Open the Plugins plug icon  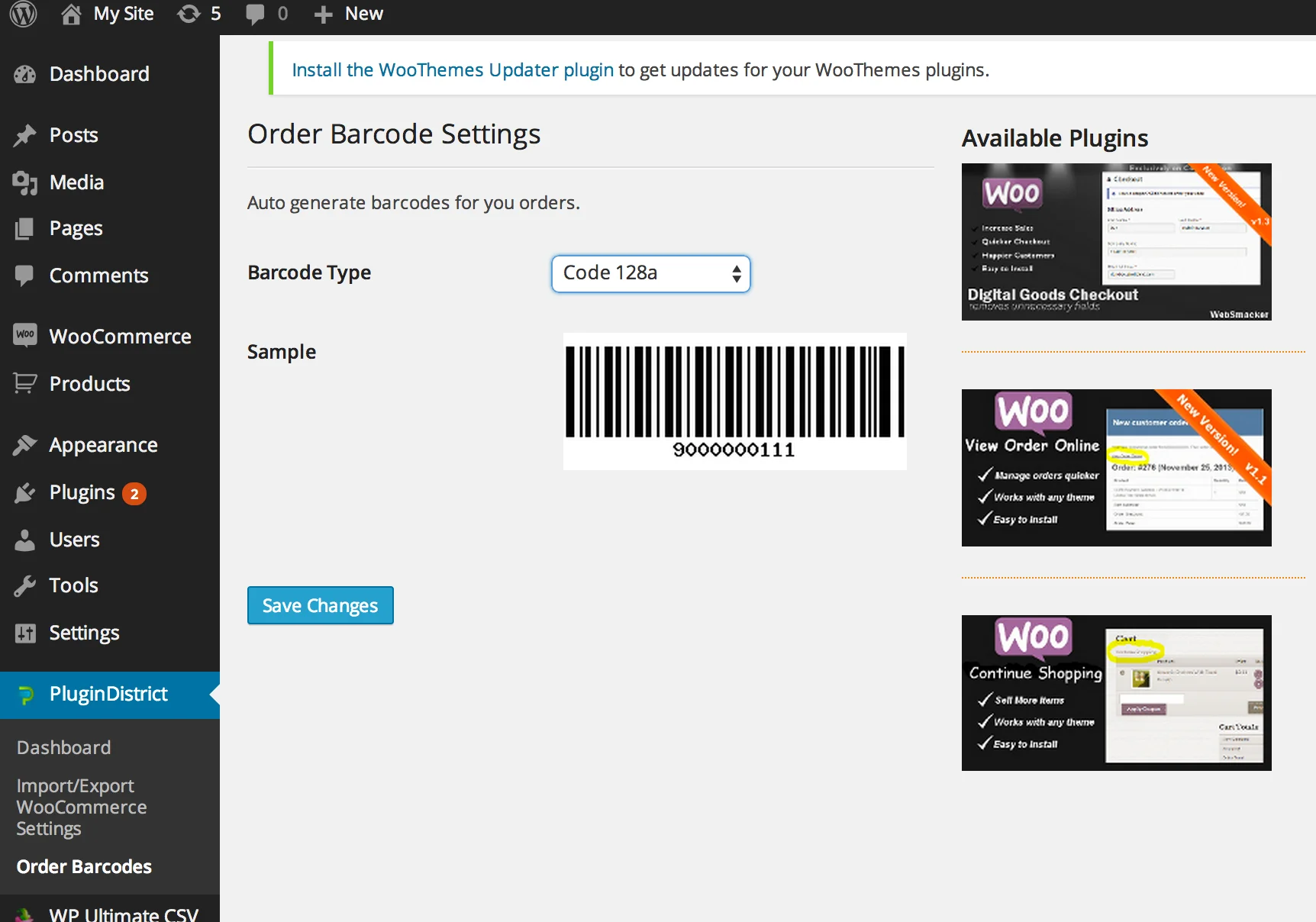[x=25, y=492]
